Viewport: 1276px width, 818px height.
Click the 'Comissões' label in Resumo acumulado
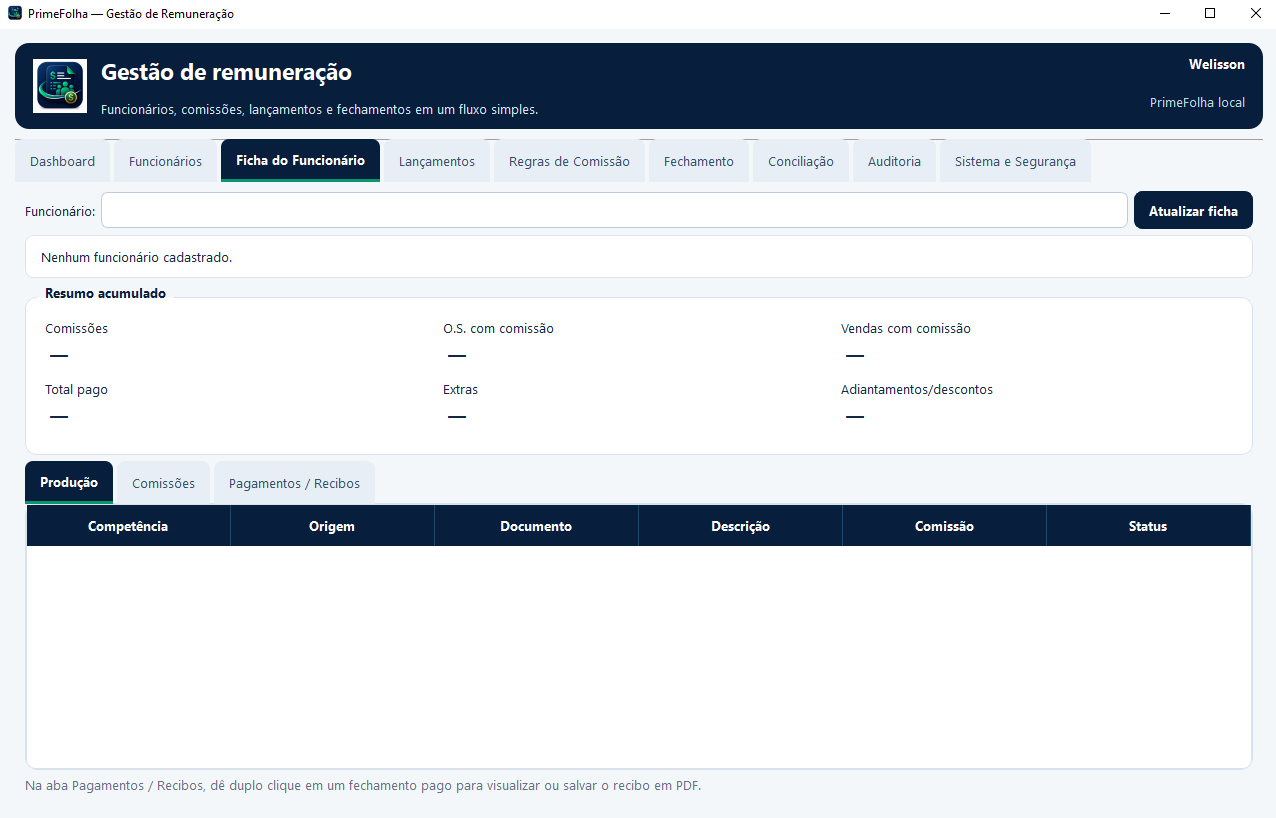pyautogui.click(x=76, y=328)
